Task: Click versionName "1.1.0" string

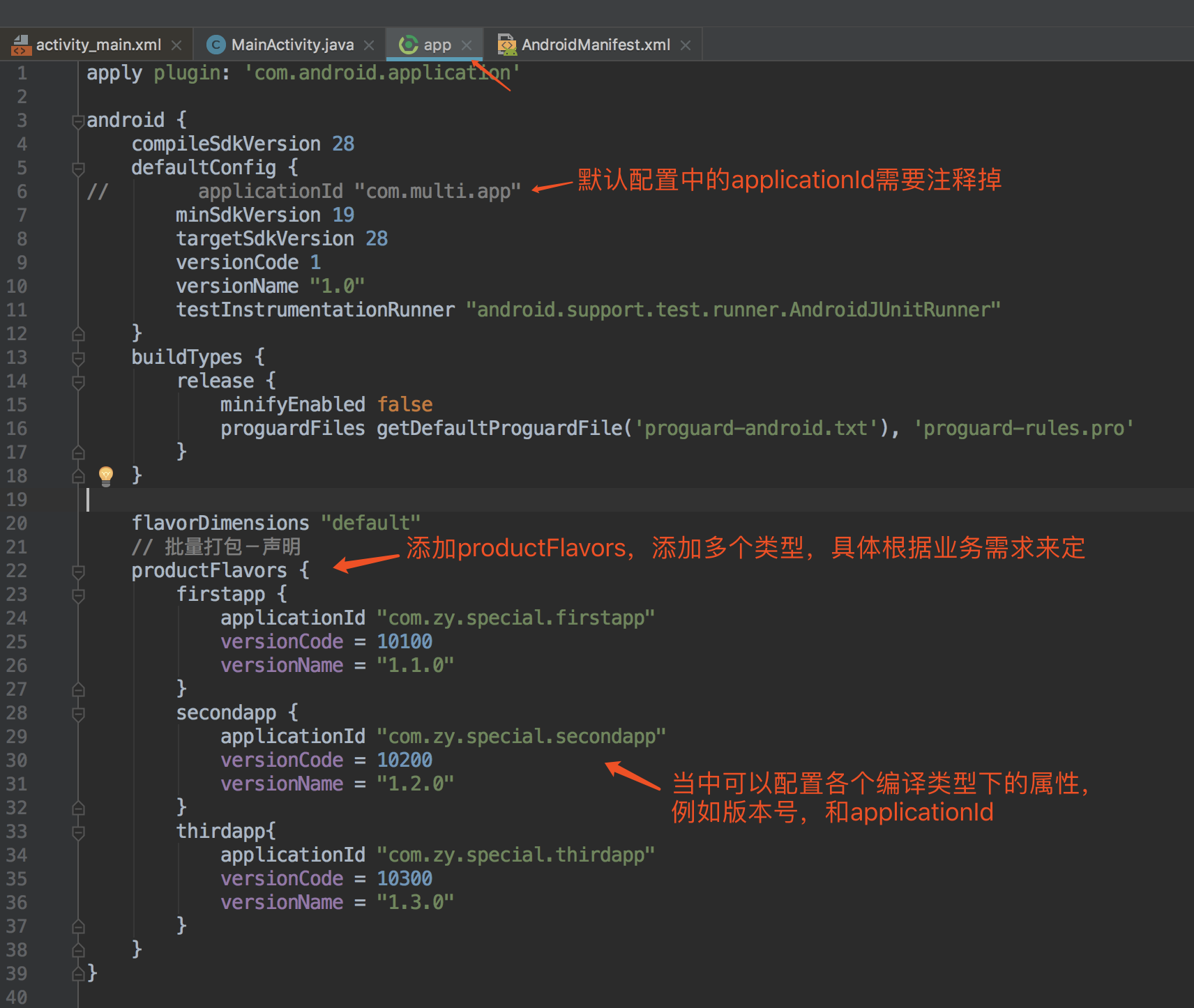Action: (x=416, y=666)
